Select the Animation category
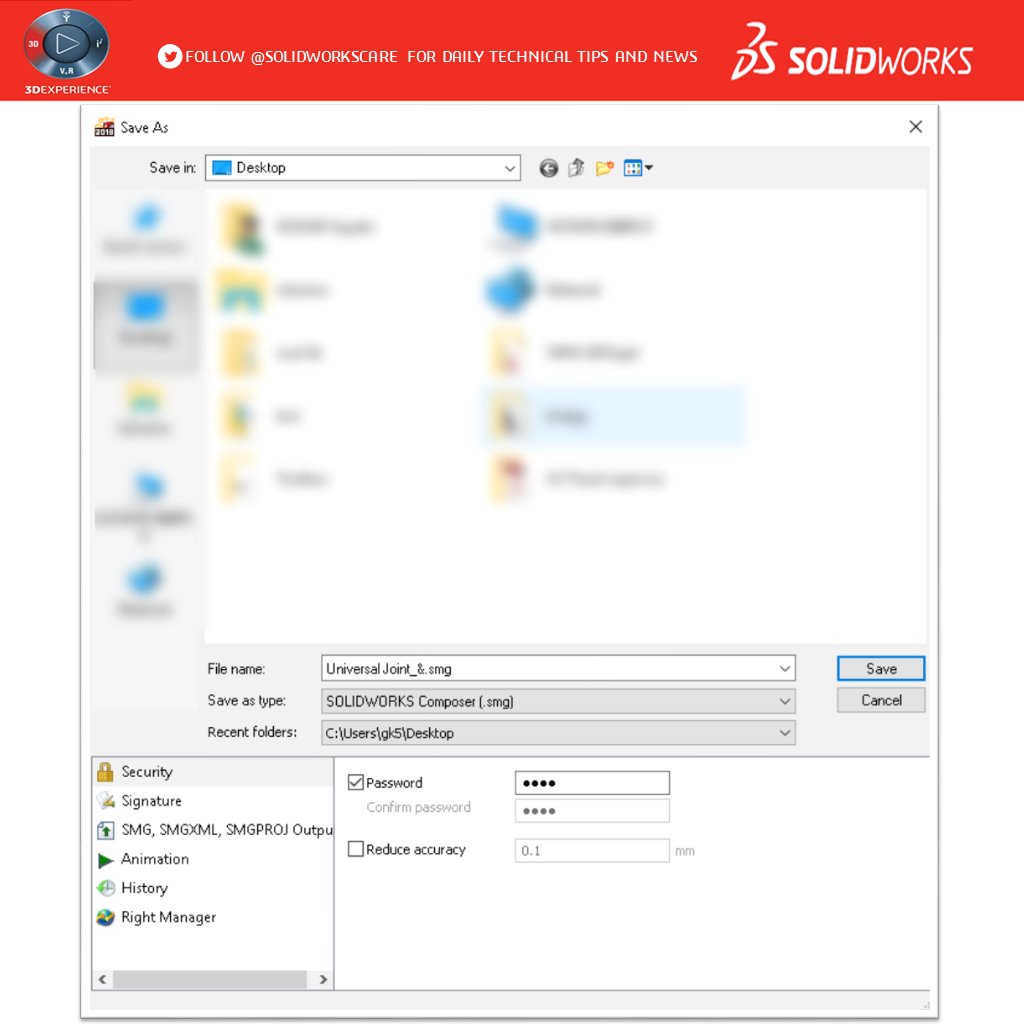1024x1024 pixels. click(x=213, y=859)
